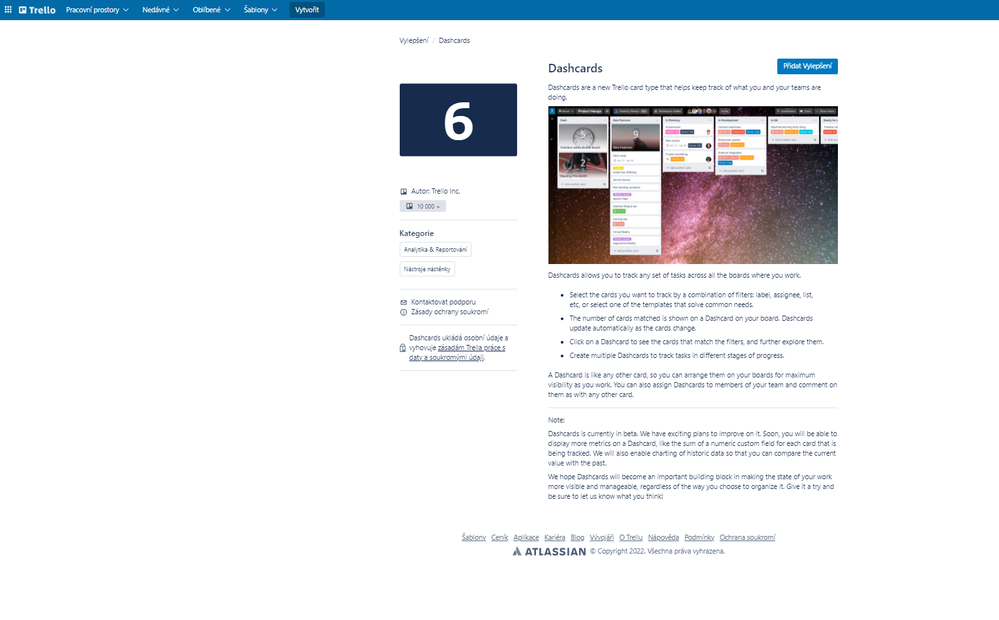Enlarge the Dashcards board screenshot

(693, 185)
